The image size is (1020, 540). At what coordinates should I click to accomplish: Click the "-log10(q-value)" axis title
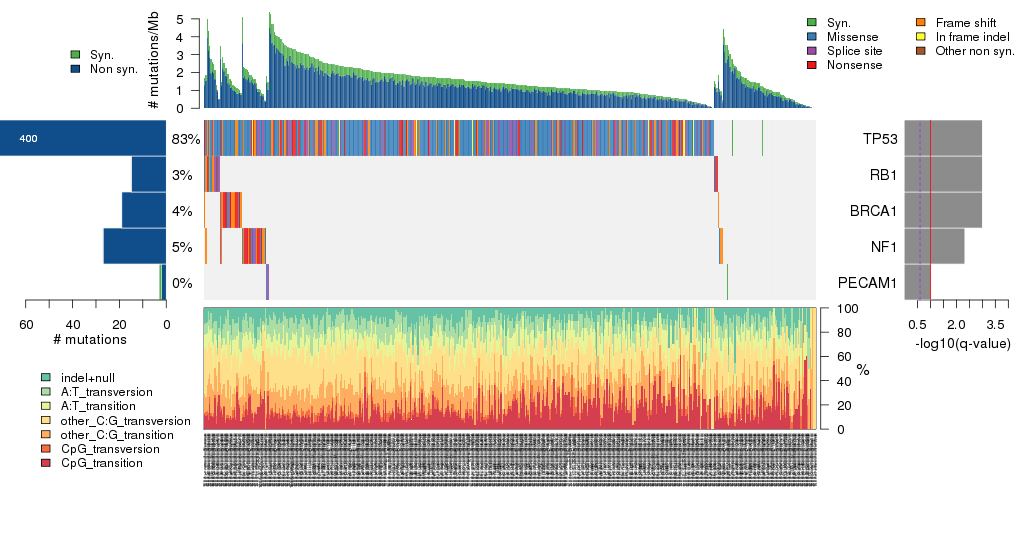pyautogui.click(x=963, y=344)
